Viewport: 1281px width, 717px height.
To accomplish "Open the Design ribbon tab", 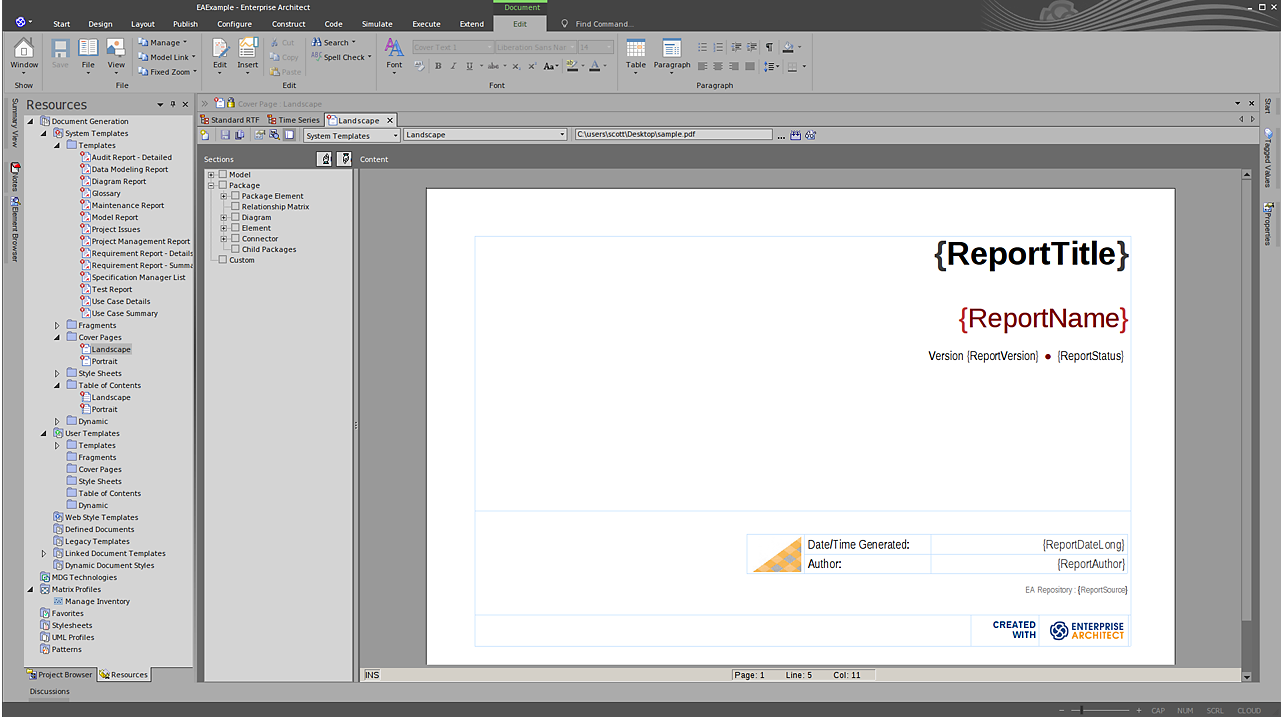I will [x=100, y=24].
